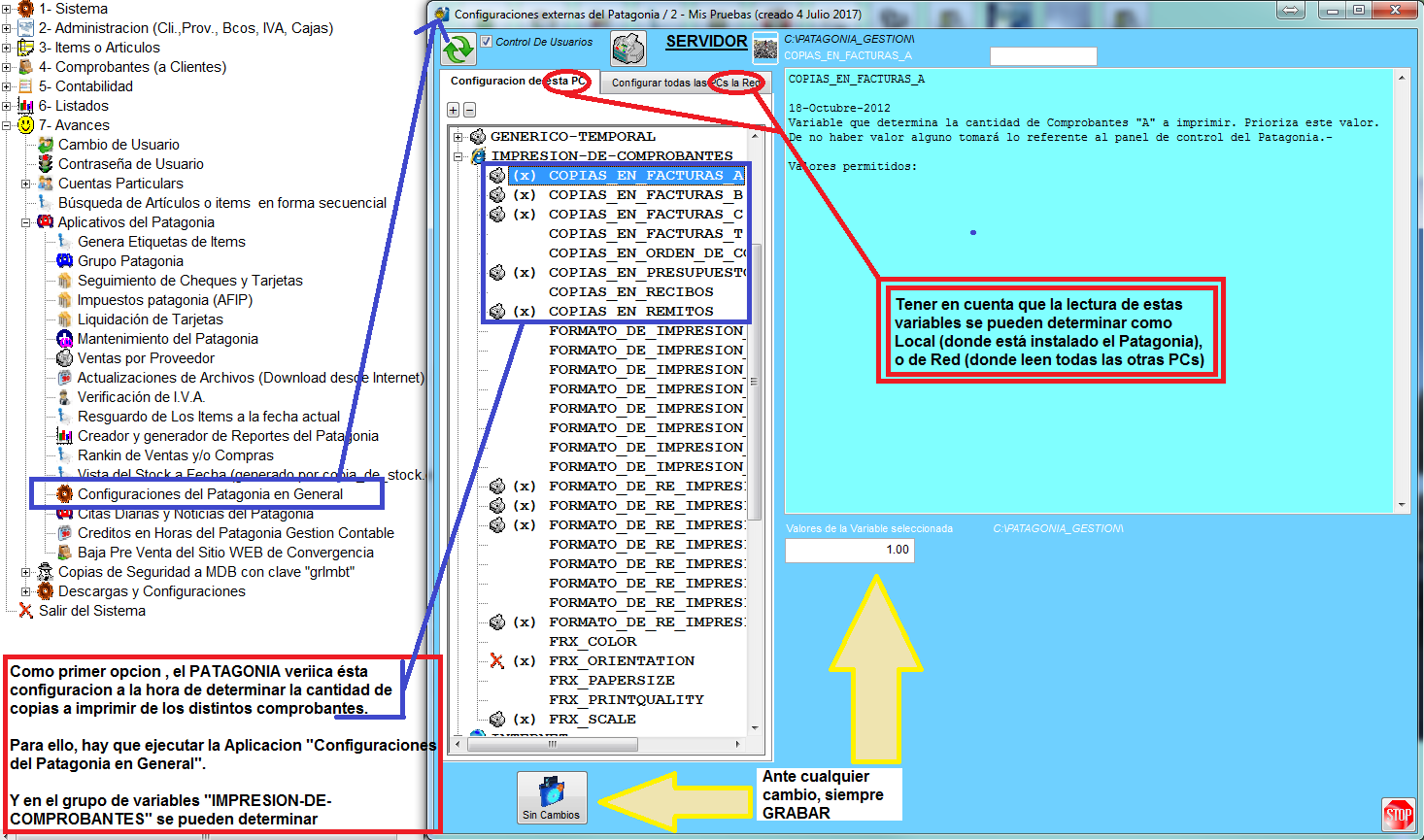Click the thumbnail image beside SERVIDOR
This screenshot has height=840, width=1424.
765,47
